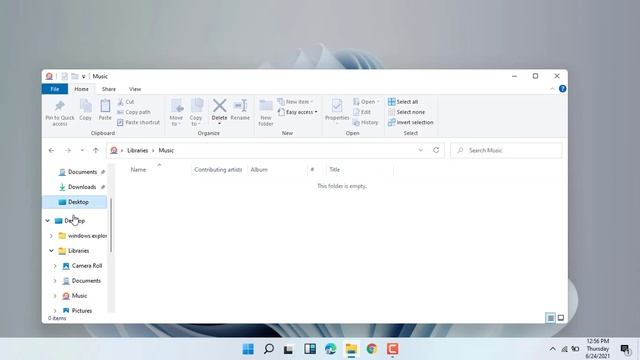
Task: Open the Copy to dropdown
Action: [196, 113]
